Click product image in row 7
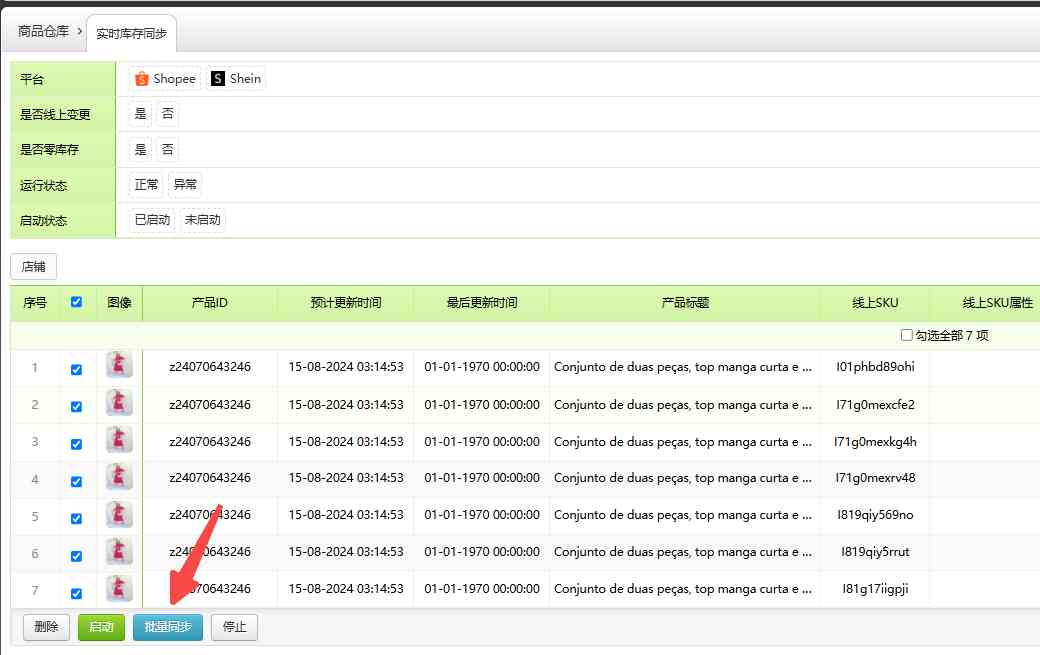 (x=119, y=589)
